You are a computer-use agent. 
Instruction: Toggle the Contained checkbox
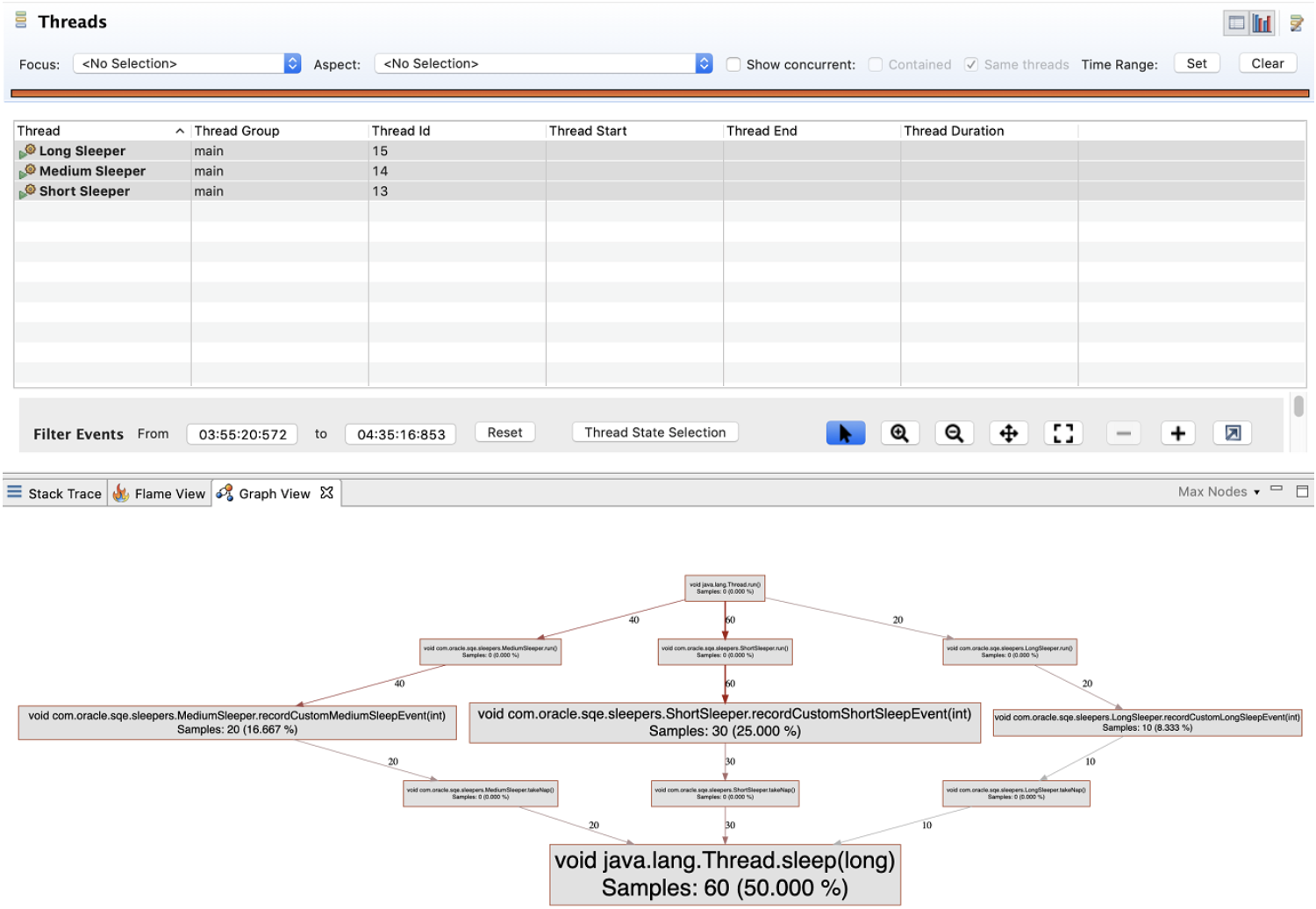(875, 63)
